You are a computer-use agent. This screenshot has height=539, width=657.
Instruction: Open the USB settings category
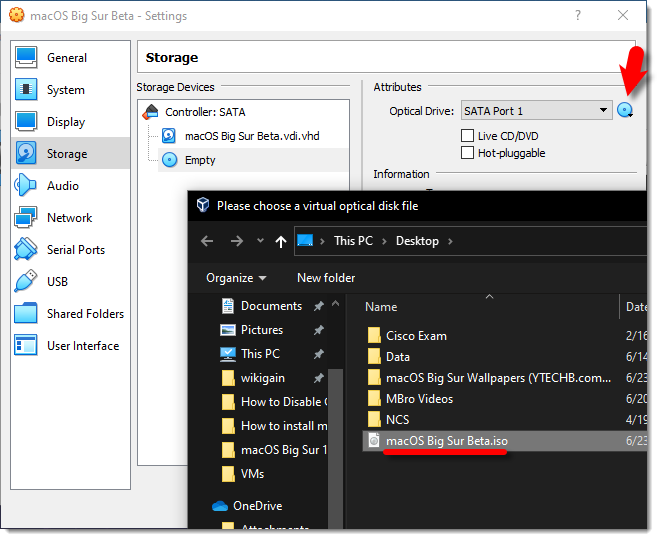[70, 281]
